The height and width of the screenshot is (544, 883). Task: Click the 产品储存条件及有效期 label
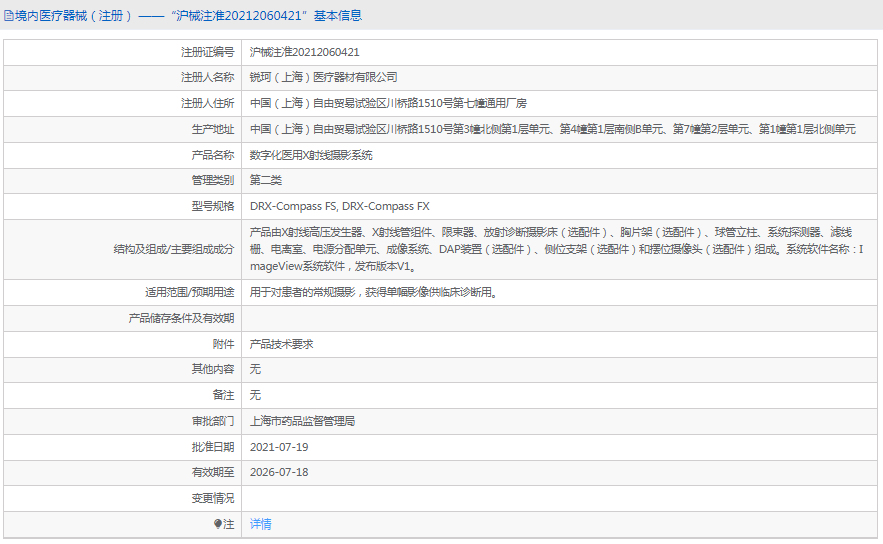[181, 319]
